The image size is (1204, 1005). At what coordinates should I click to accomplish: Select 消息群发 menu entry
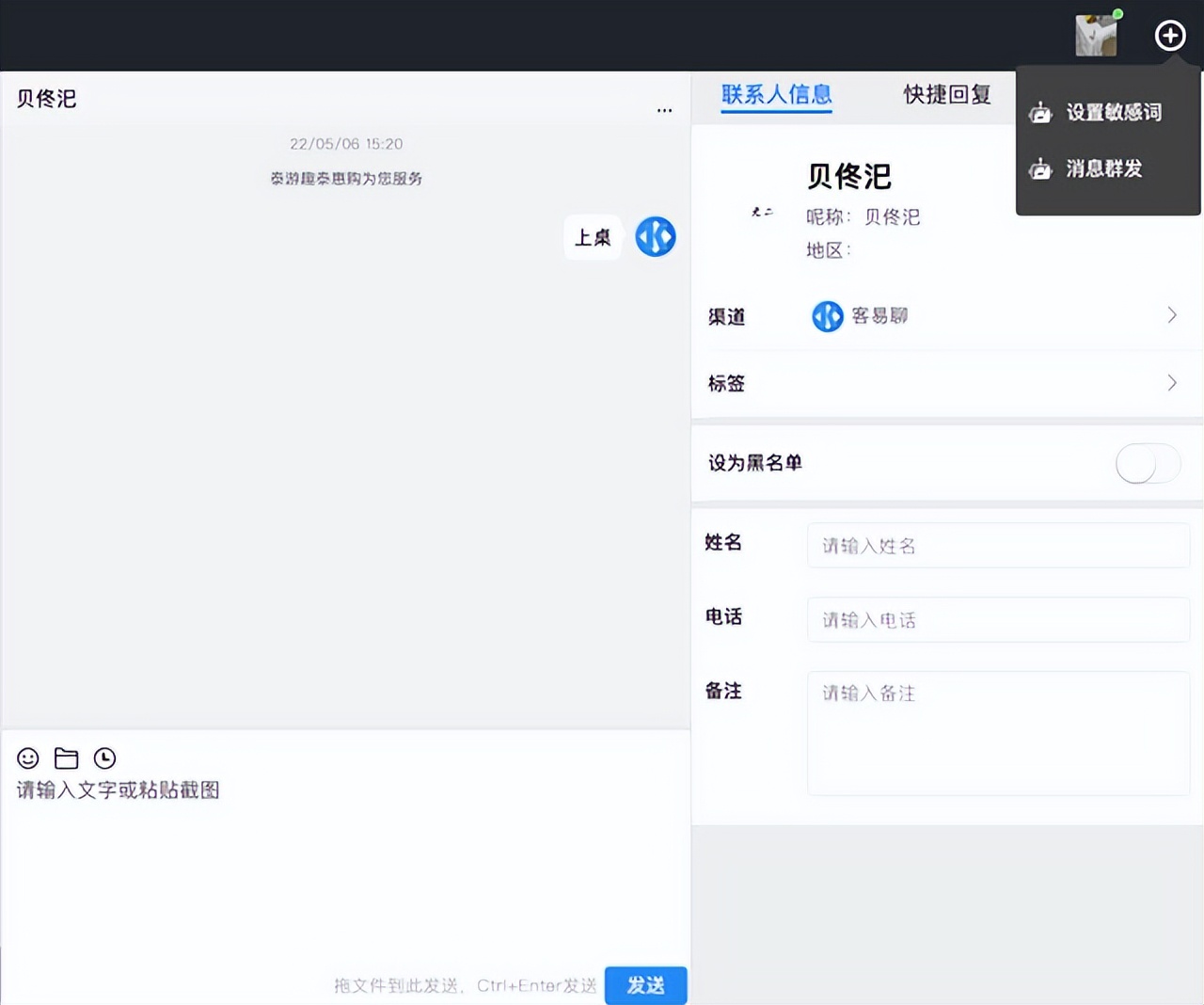1104,169
